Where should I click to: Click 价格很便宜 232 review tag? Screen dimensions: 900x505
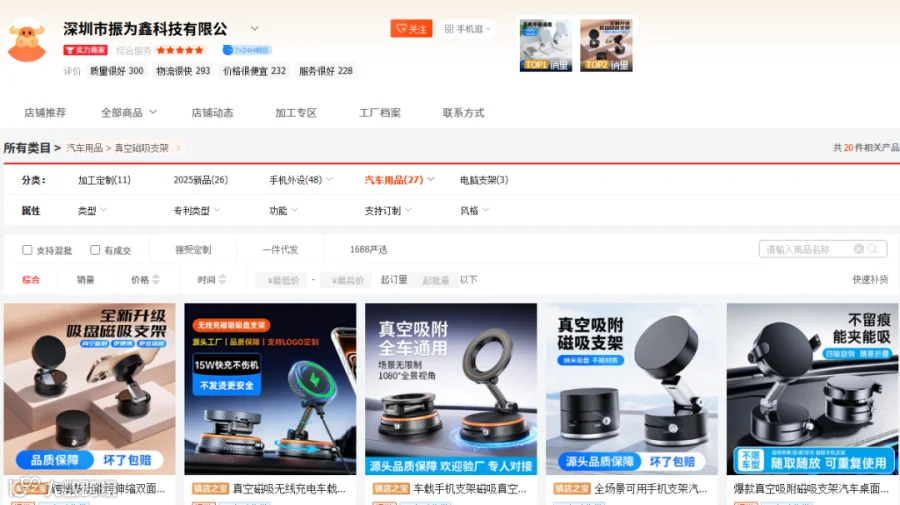(x=254, y=71)
